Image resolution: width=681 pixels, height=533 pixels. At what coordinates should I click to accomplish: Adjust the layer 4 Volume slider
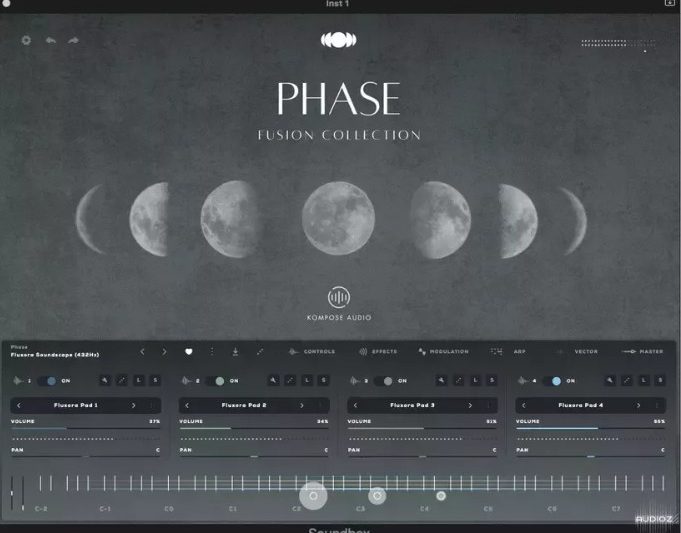[x=590, y=428]
